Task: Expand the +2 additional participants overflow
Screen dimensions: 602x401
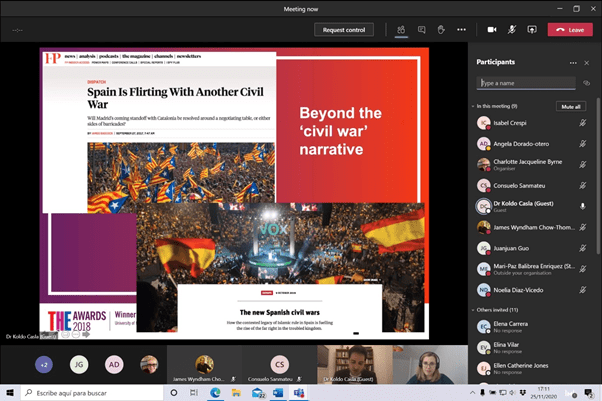Action: point(44,365)
